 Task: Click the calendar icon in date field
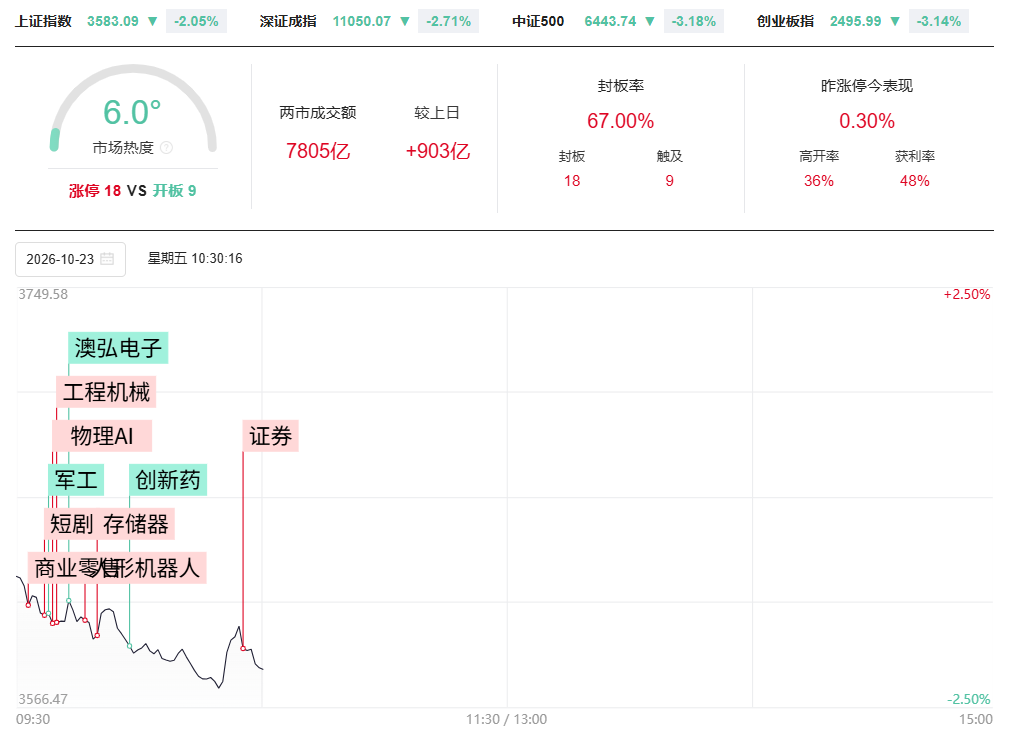[x=107, y=258]
